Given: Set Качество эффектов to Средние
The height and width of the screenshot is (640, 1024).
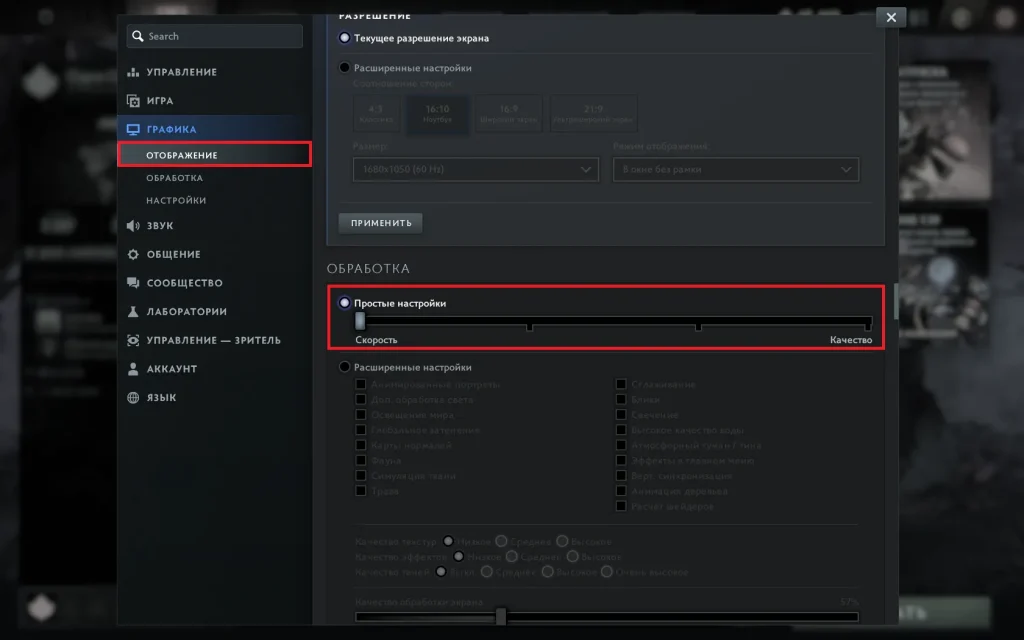Looking at the screenshot, I should click(512, 556).
